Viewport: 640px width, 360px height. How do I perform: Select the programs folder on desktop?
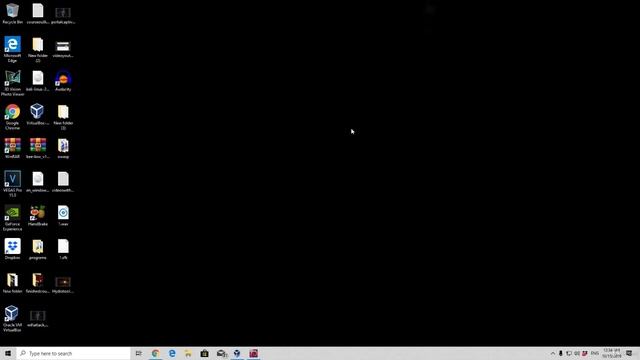pos(38,249)
